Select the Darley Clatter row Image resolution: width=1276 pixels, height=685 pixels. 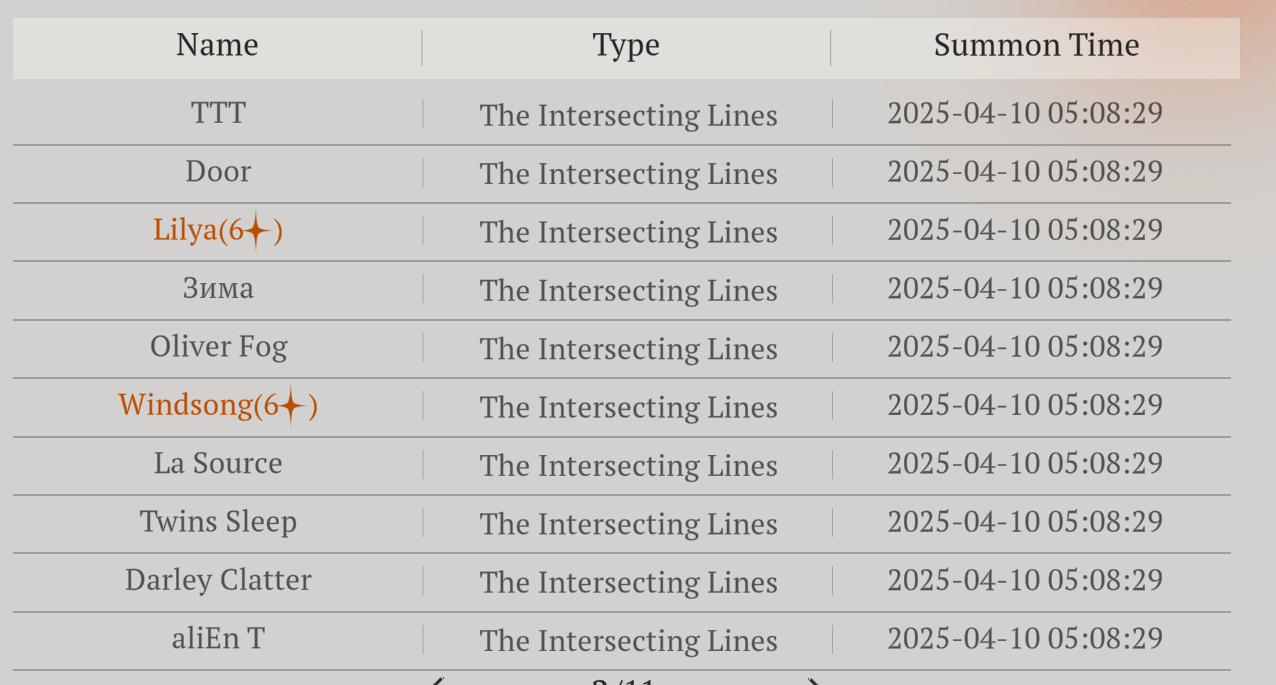tap(218, 581)
